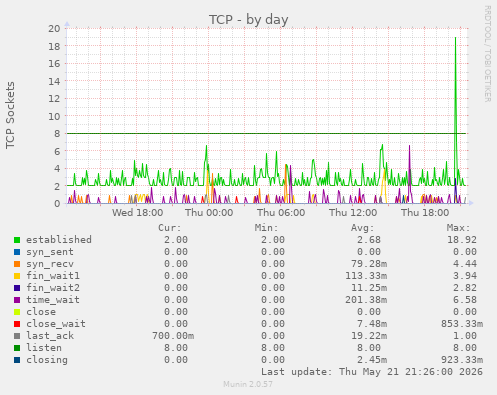Select the "time_wait" legend label
This screenshot has height=395, width=497.
[53, 300]
